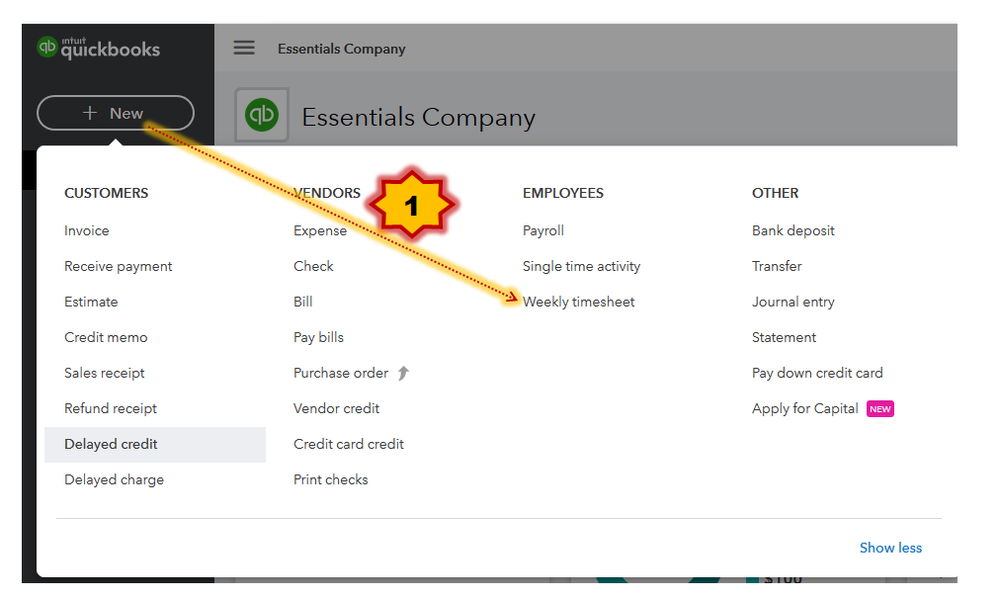Choose Receive payment
Viewport: 999px width, 612px height.
click(x=118, y=266)
